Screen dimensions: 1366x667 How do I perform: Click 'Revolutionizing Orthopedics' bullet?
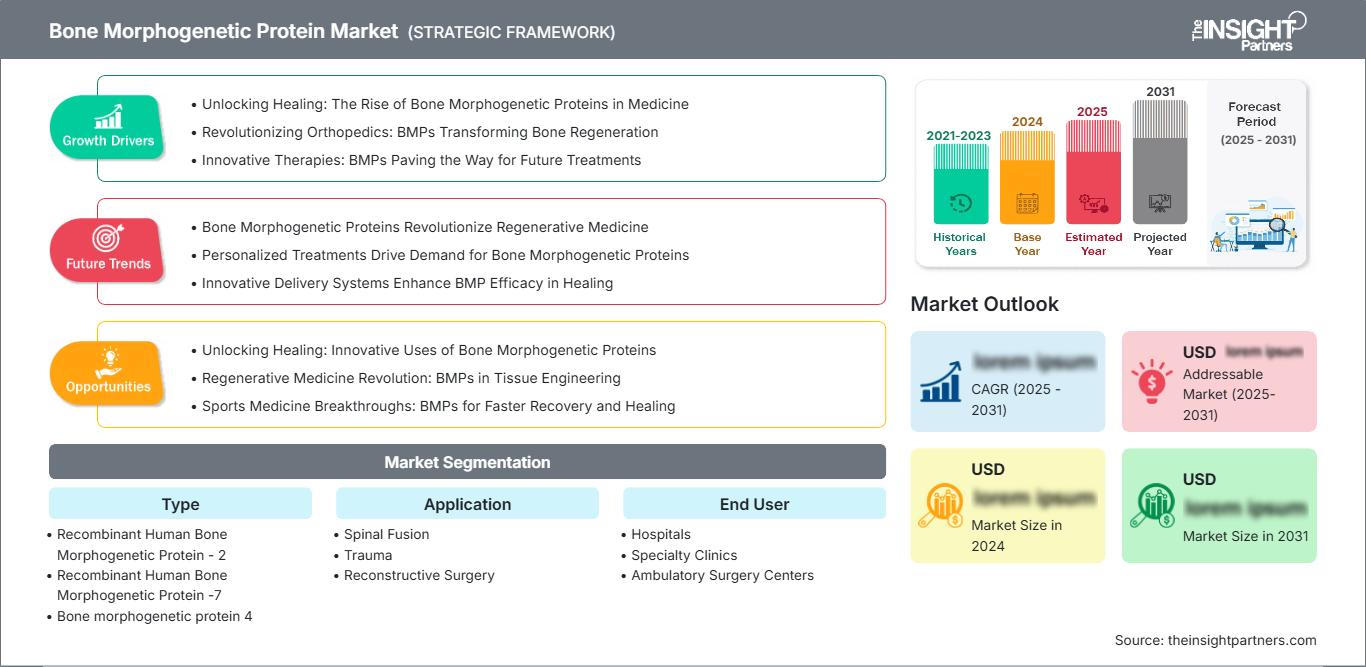[x=430, y=132]
